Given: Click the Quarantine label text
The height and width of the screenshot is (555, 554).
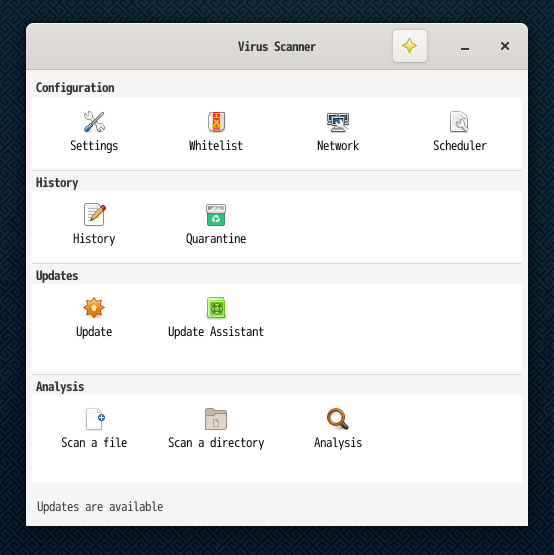Looking at the screenshot, I should (x=216, y=239).
